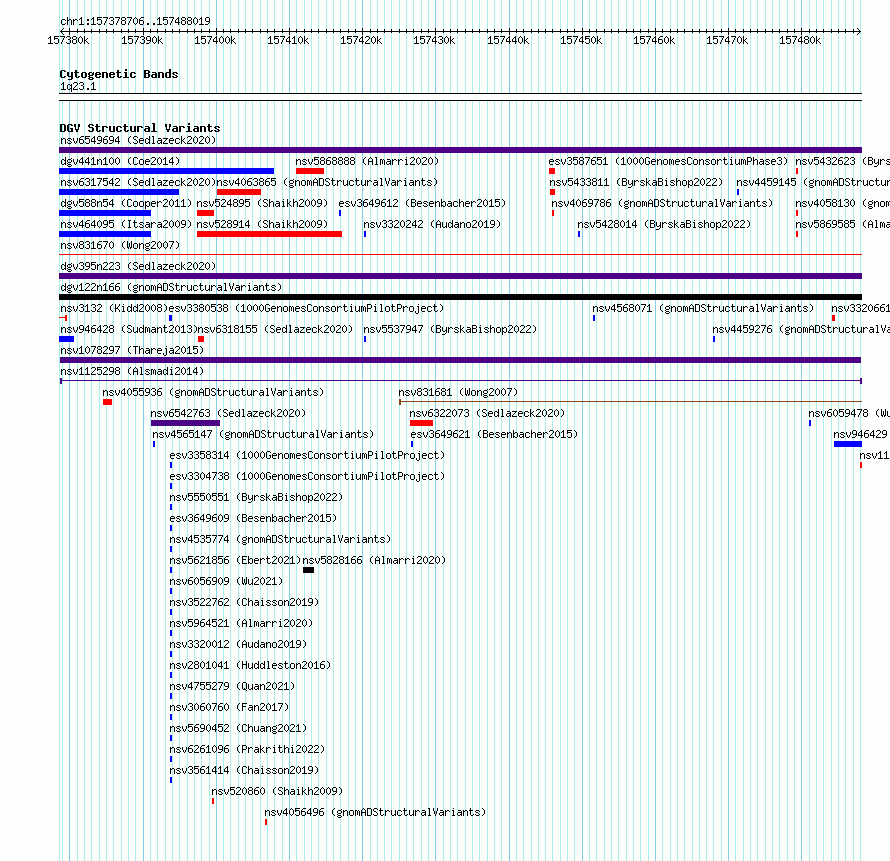Click the Cytogenetic Bands track title
Screen dimensions: 890x861
pos(119,74)
